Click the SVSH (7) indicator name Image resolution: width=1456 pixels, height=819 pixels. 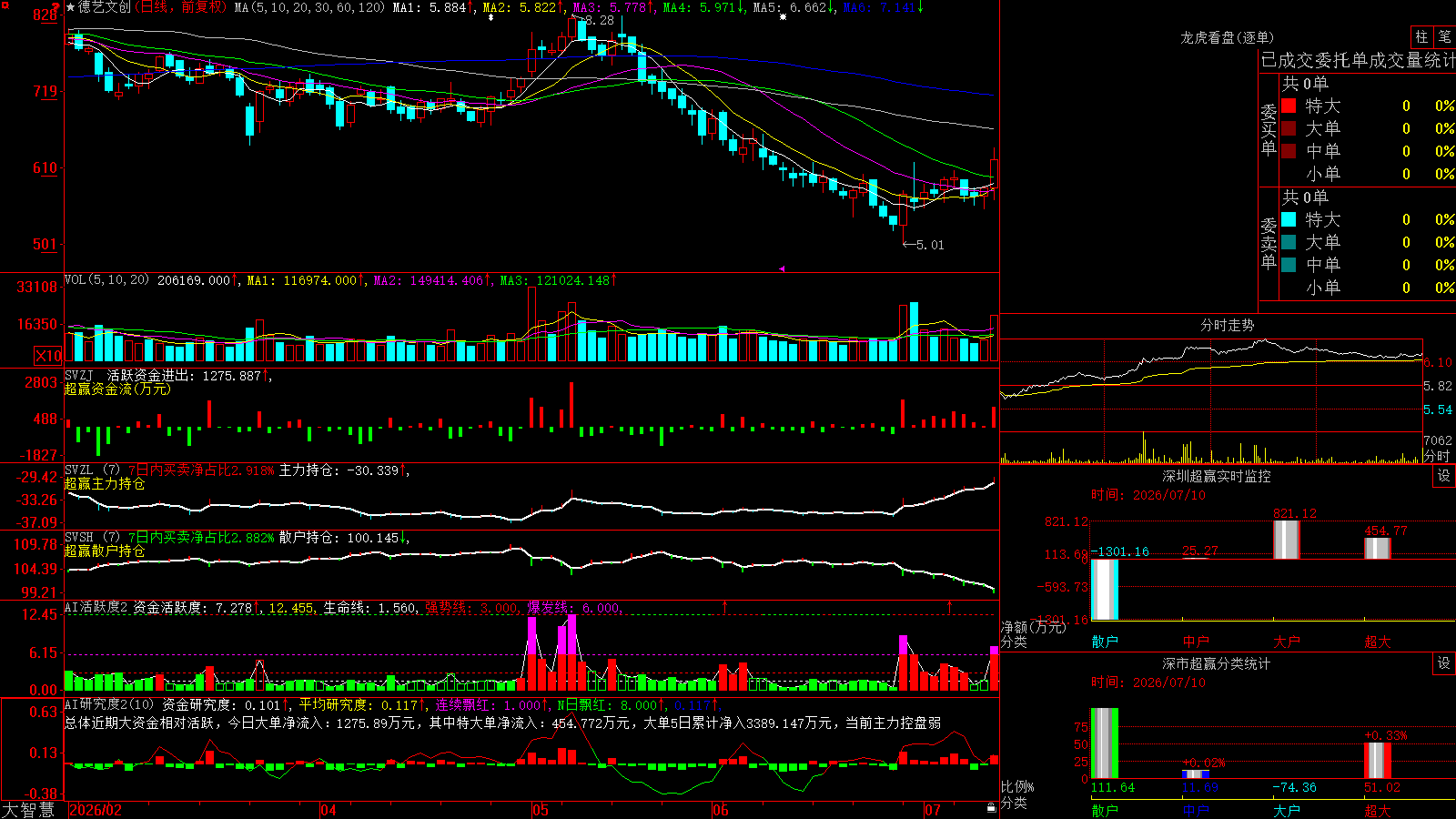[93, 538]
